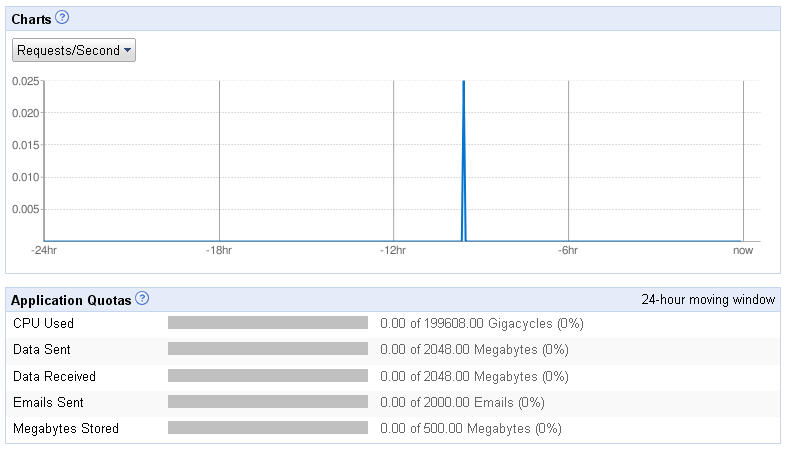The image size is (788, 449).
Task: Click the '0.025' y-axis label
Action: 25,81
